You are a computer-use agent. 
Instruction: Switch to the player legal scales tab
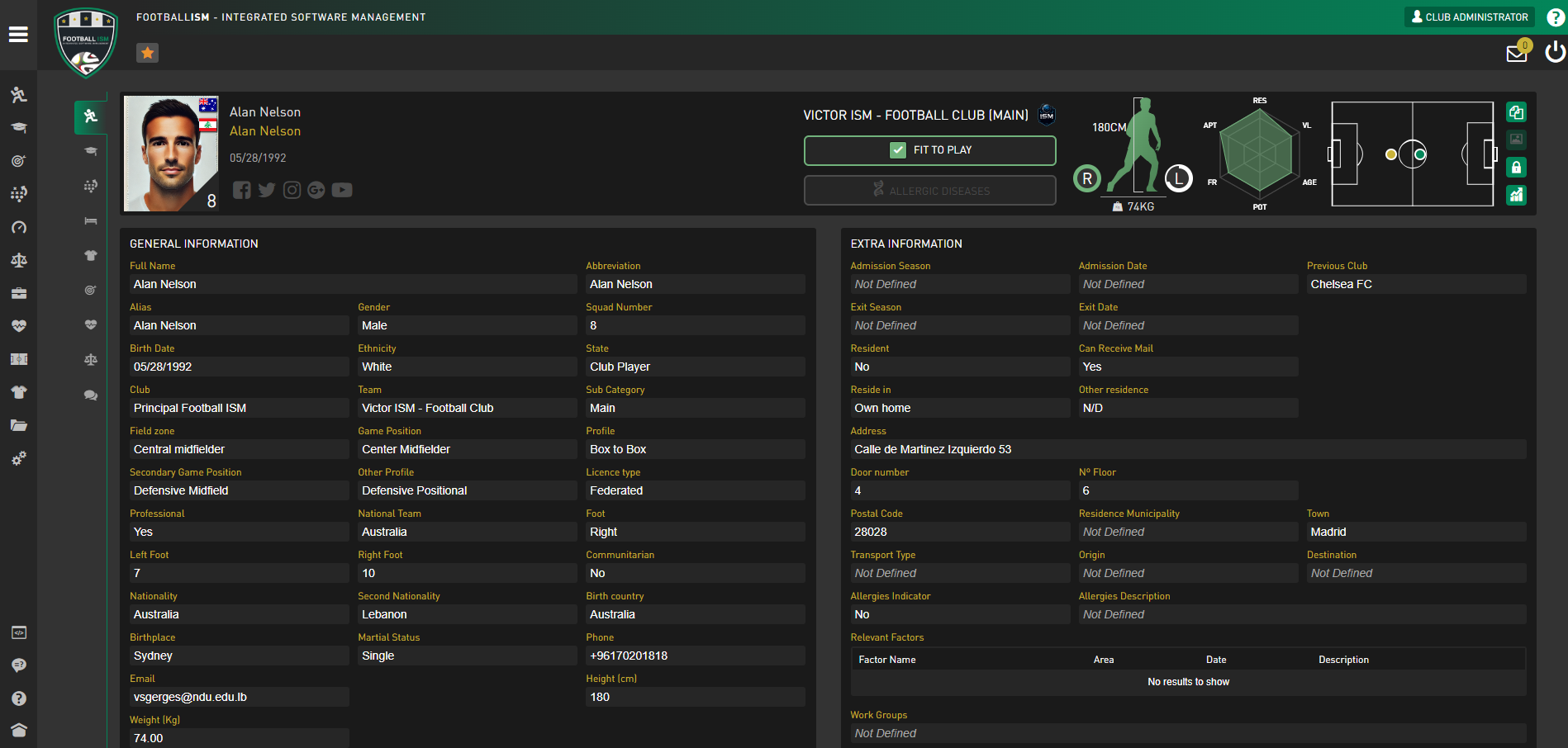(x=91, y=359)
